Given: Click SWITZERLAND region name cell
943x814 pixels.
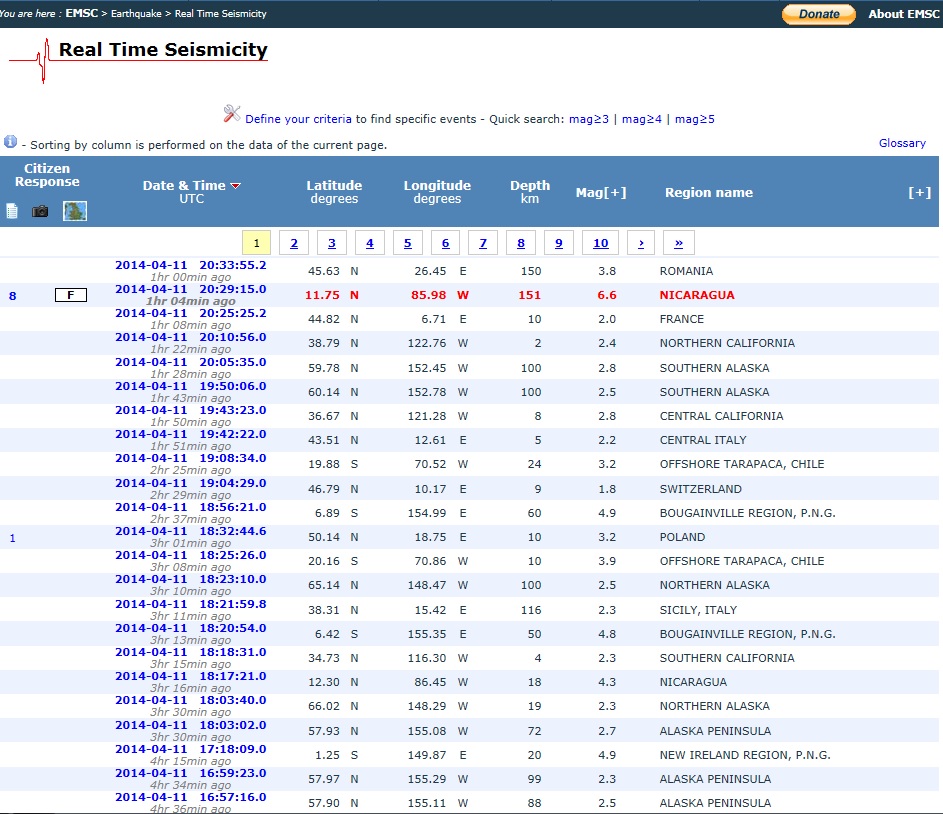Looking at the screenshot, I should tap(701, 489).
